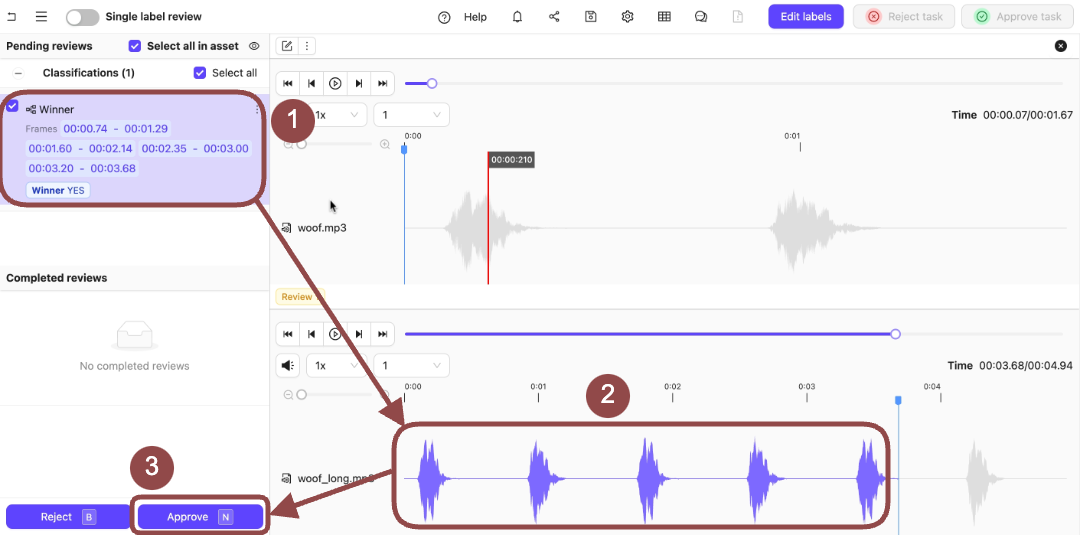The width and height of the screenshot is (1080, 535).
Task: Click the grey unlabeled waveform burst after 0:04
Action: [x=984, y=478]
